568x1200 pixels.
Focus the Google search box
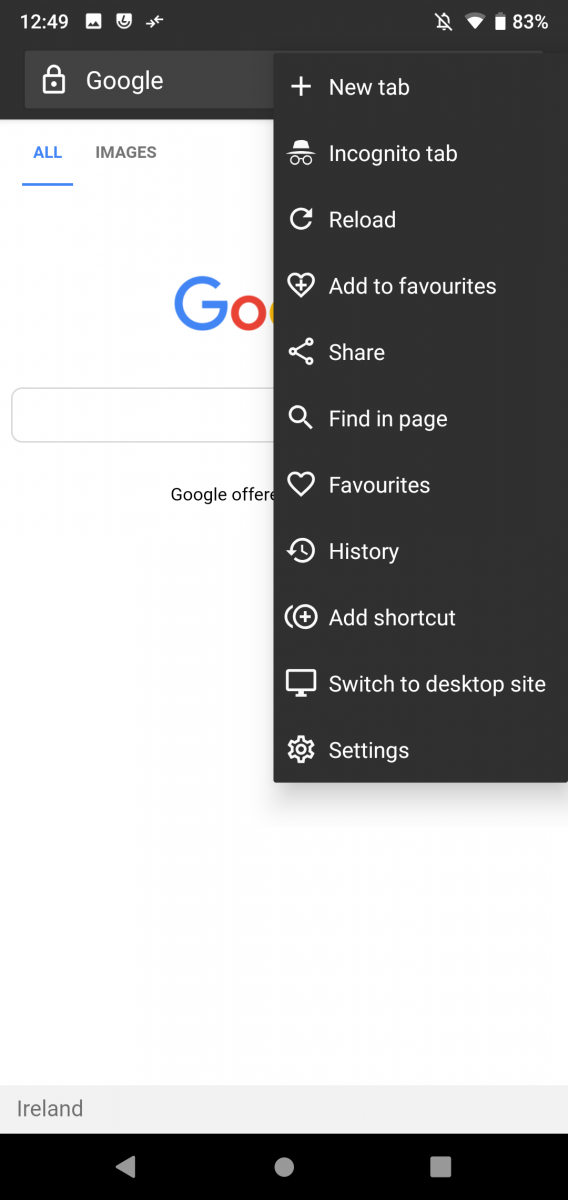pyautogui.click(x=142, y=415)
